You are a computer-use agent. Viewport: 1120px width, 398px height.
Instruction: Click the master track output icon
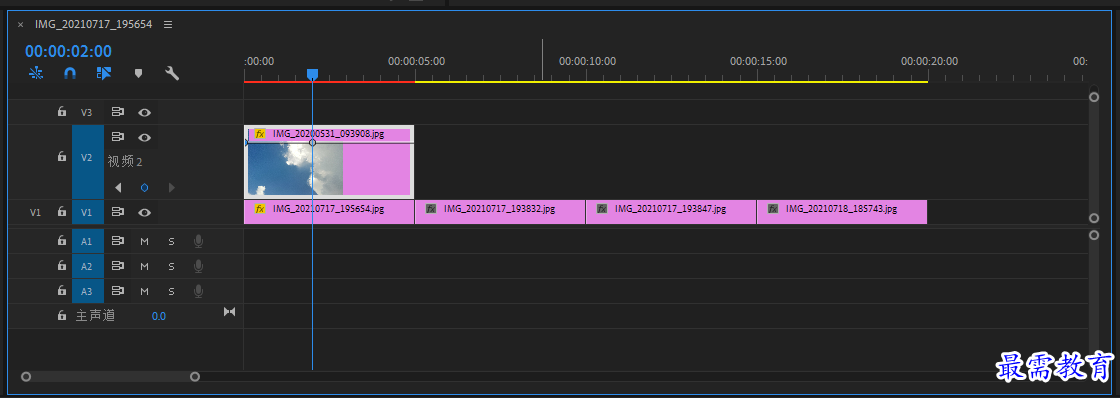229,312
